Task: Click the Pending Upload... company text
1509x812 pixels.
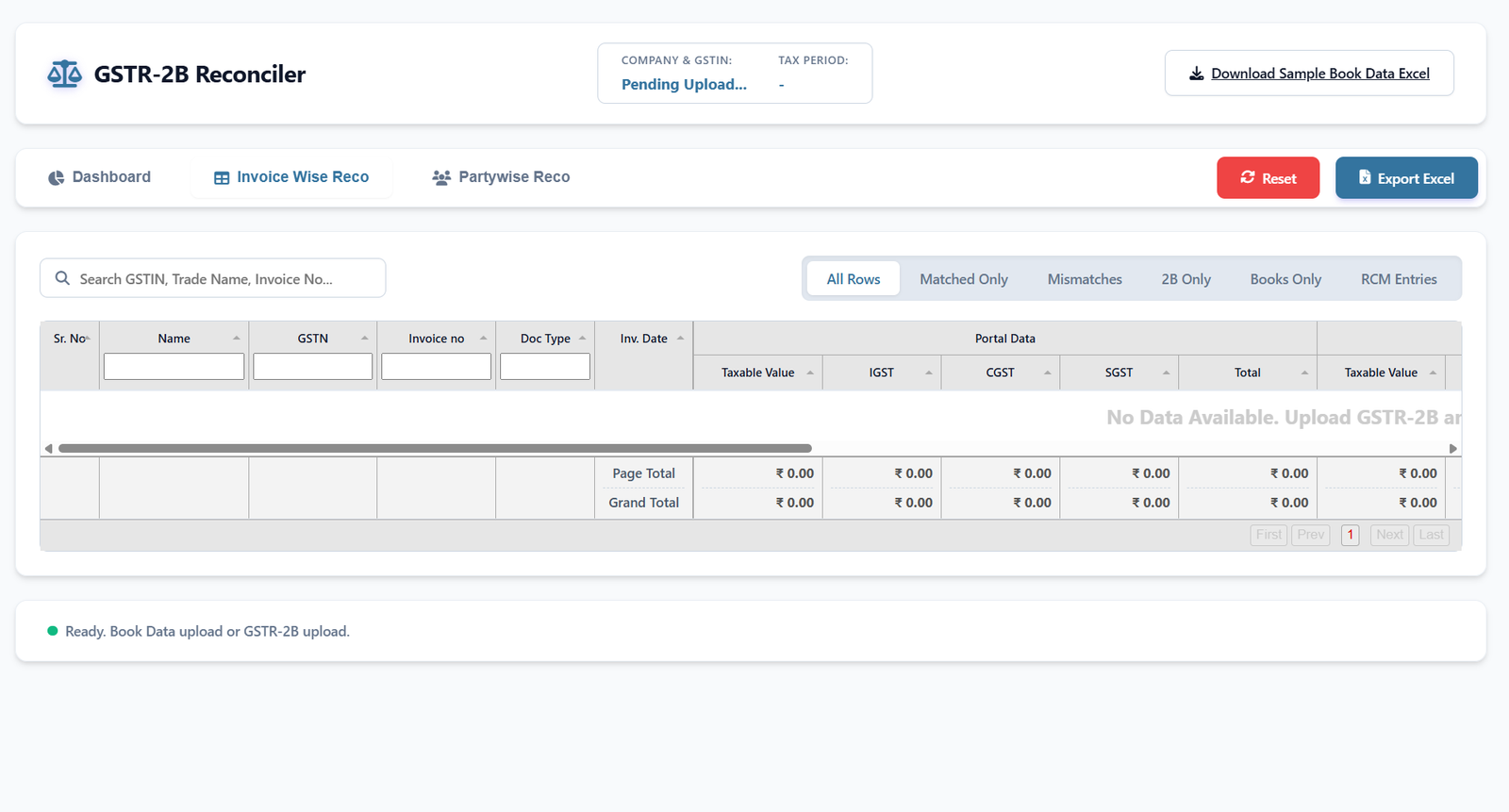Action: [x=684, y=85]
